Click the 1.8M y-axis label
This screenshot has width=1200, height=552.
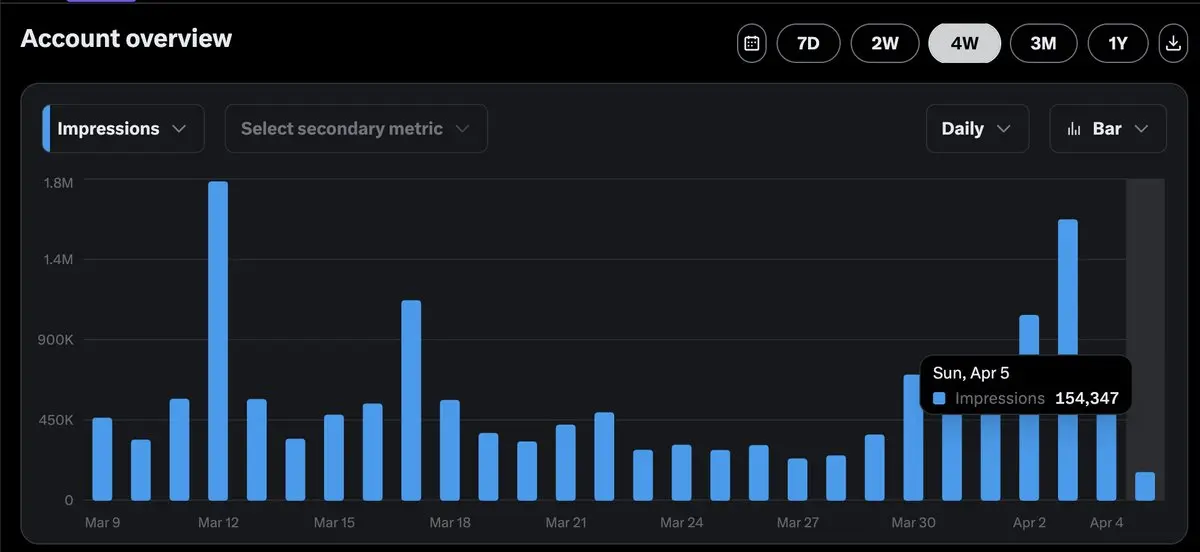[59, 183]
